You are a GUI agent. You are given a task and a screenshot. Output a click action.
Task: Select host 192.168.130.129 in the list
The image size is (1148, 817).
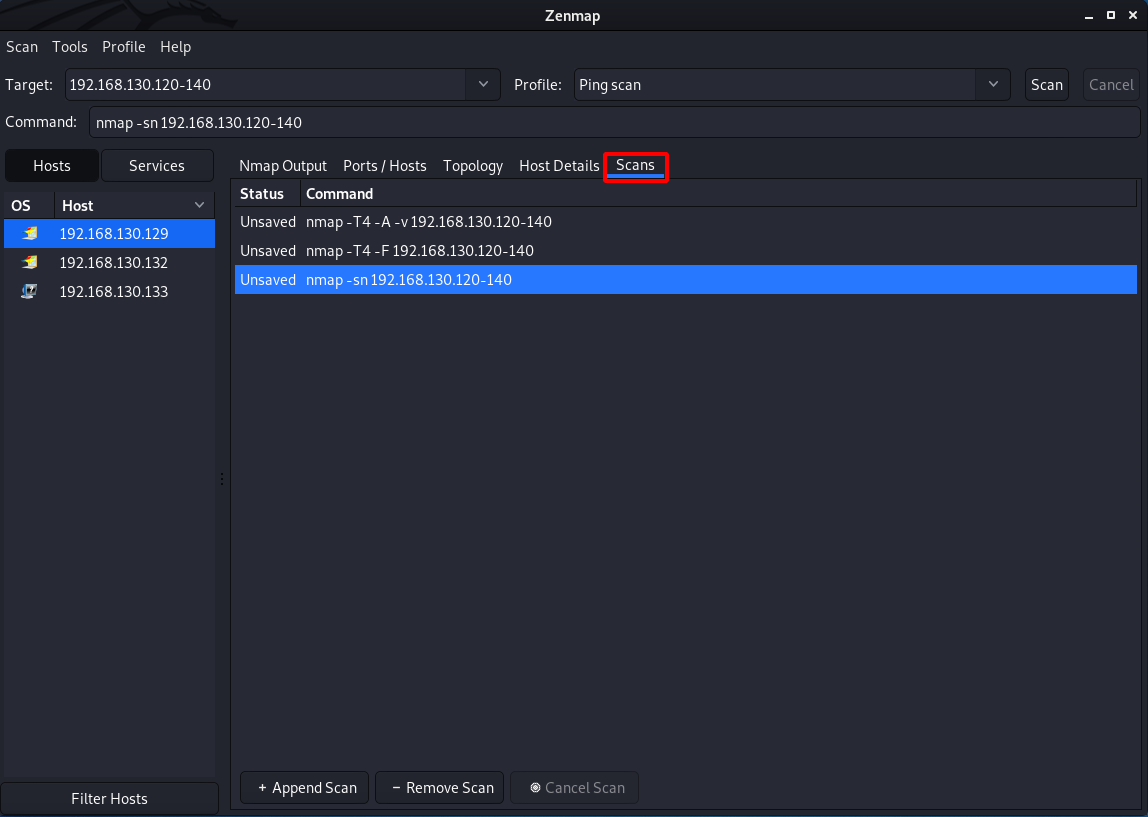(110, 234)
